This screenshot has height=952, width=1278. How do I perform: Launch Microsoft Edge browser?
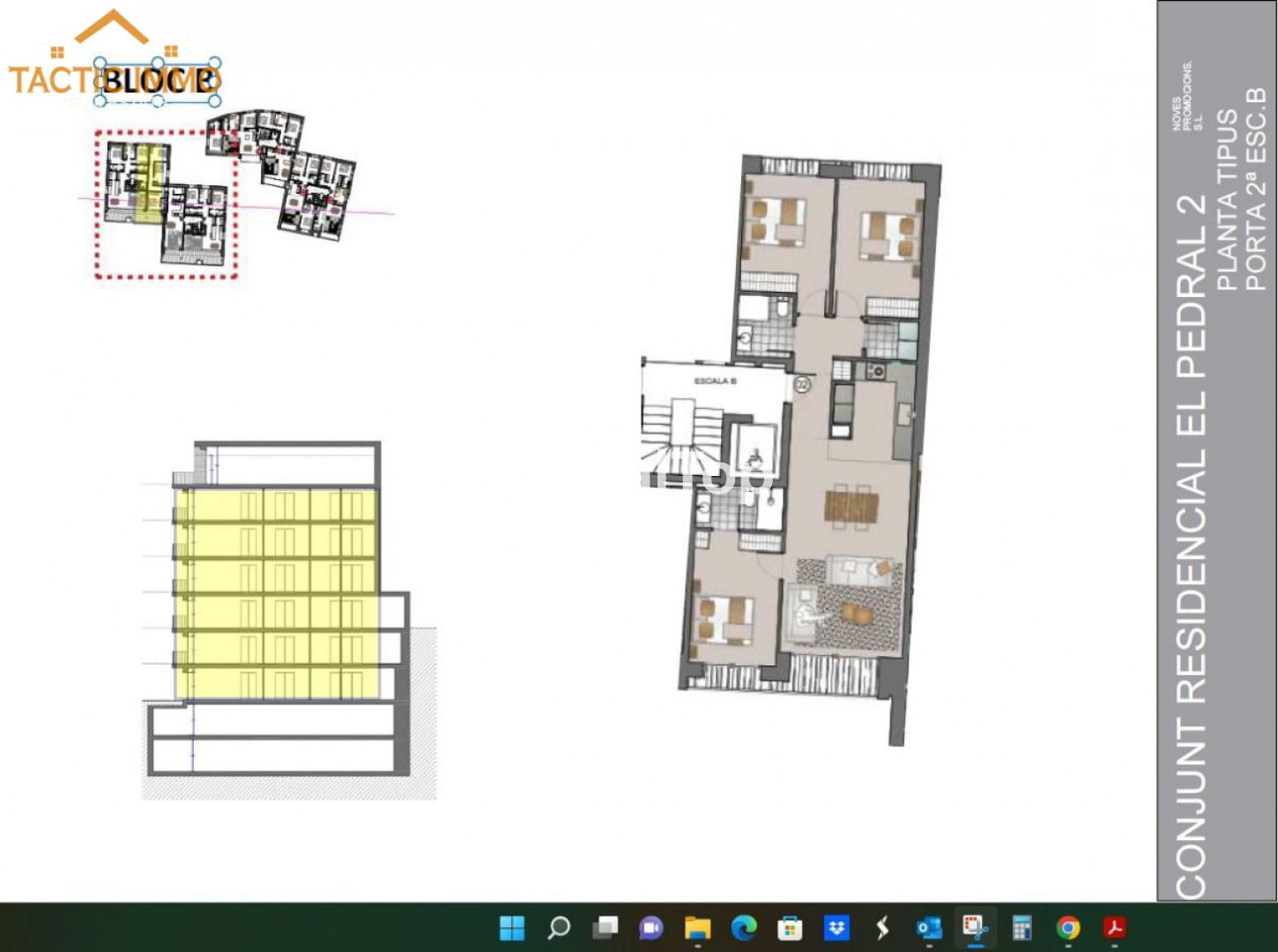pos(744,927)
